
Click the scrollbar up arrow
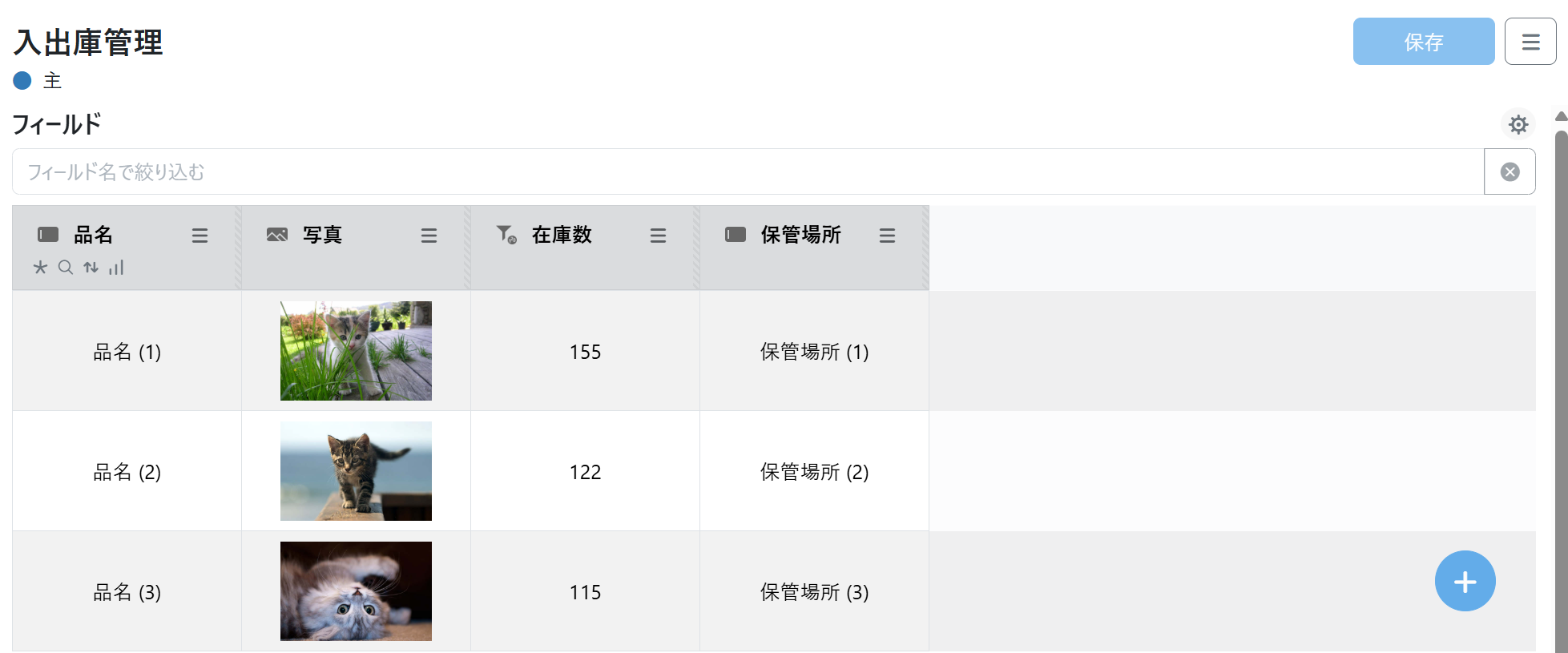pyautogui.click(x=1561, y=117)
